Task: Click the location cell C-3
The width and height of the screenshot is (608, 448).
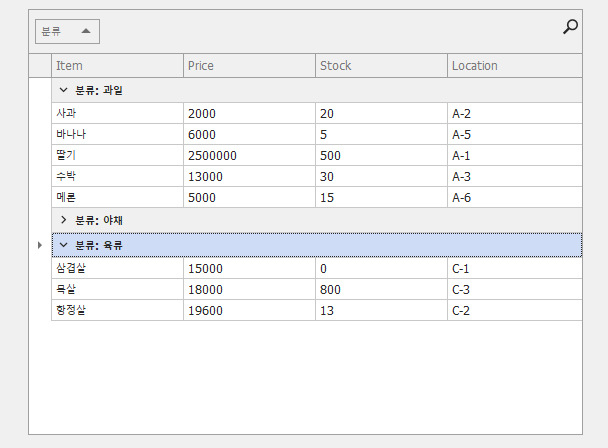Action: (x=515, y=289)
